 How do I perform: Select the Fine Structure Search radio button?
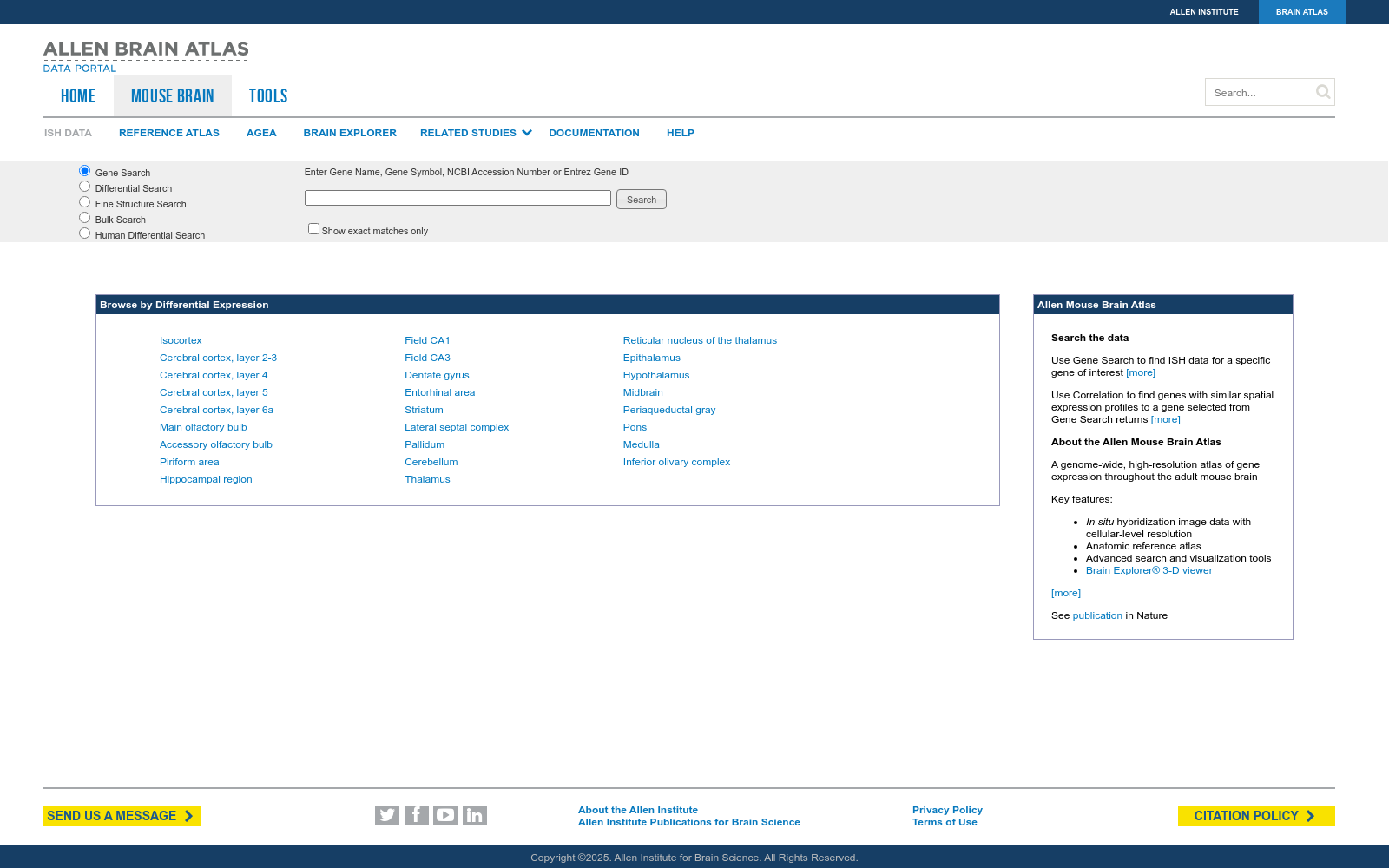[x=84, y=202]
